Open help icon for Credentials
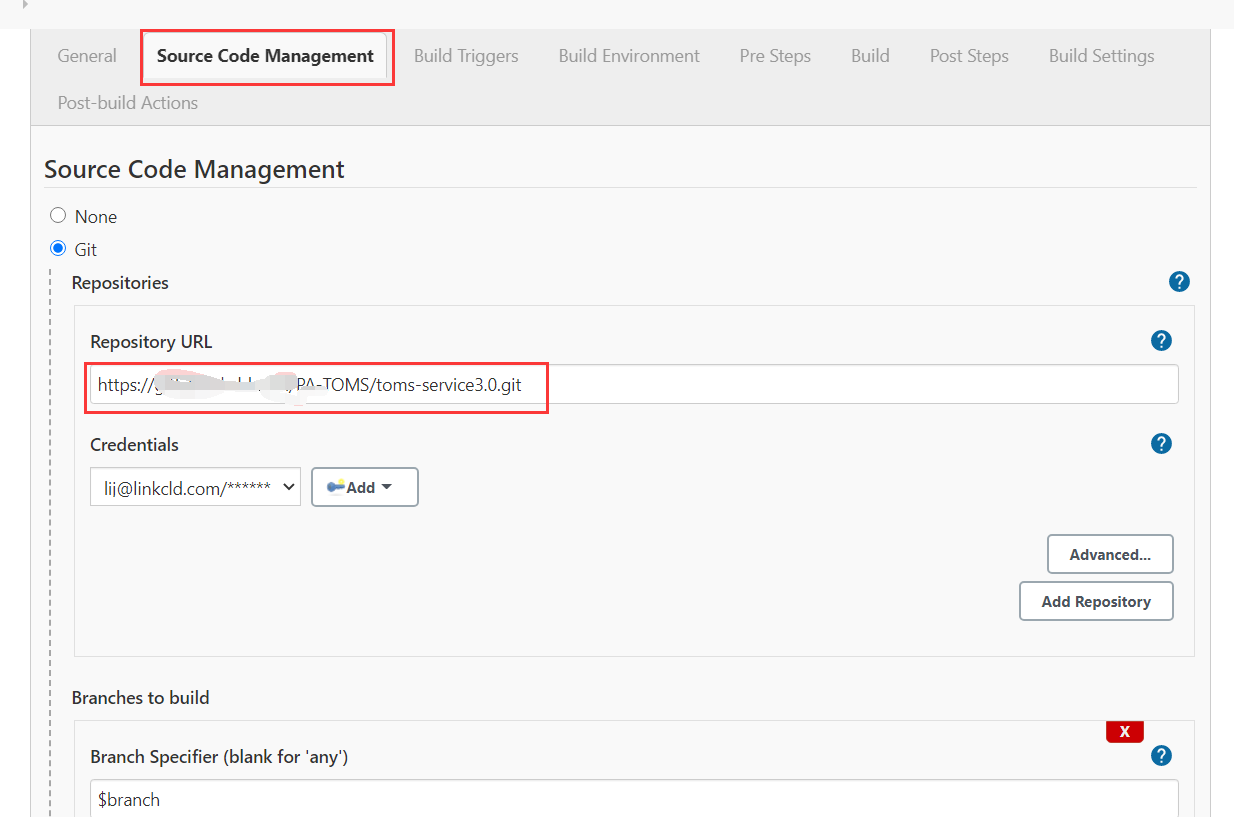The height and width of the screenshot is (817, 1234). (1161, 443)
